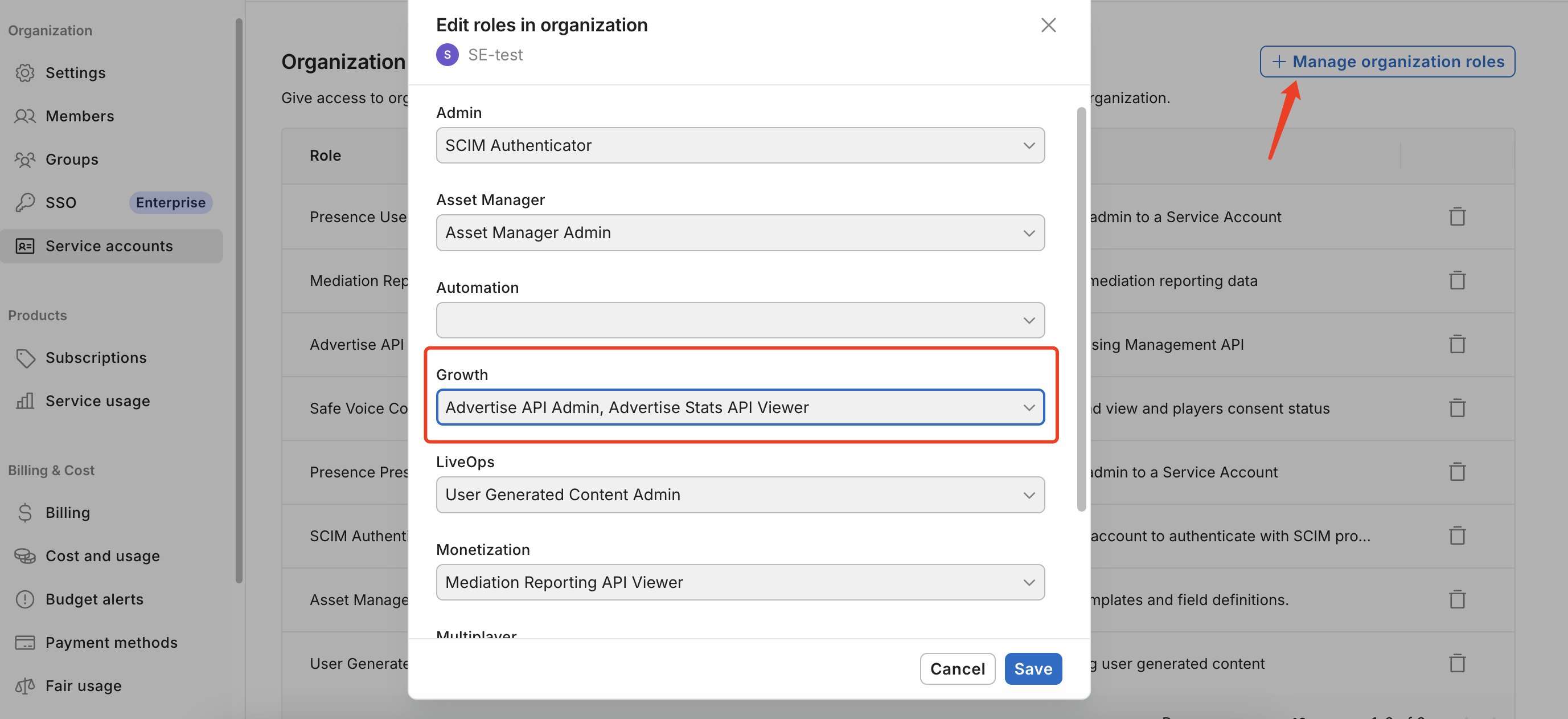Save the role changes
The width and height of the screenshot is (1568, 719).
pos(1032,668)
